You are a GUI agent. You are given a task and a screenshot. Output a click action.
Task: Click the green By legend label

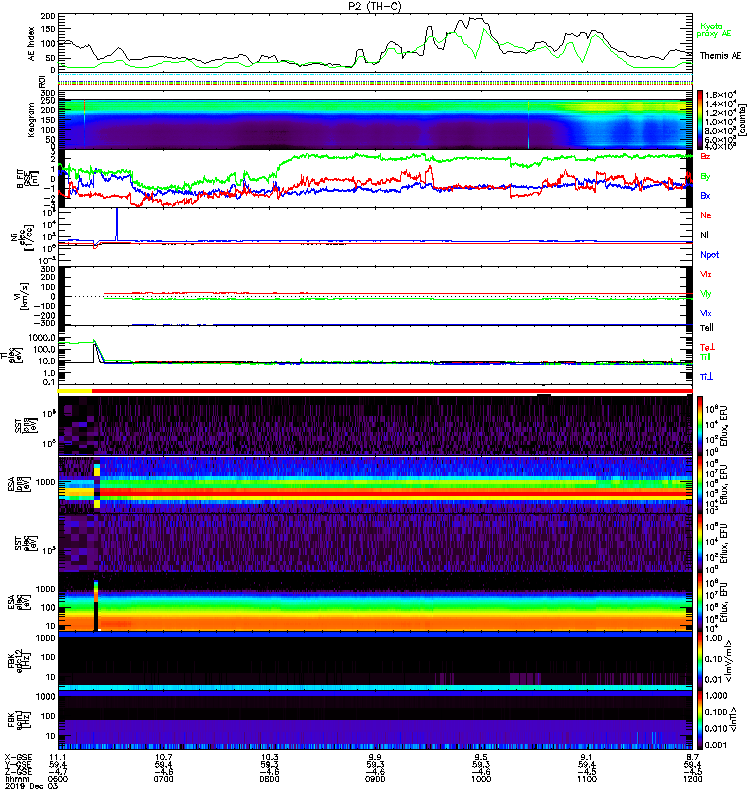click(705, 176)
